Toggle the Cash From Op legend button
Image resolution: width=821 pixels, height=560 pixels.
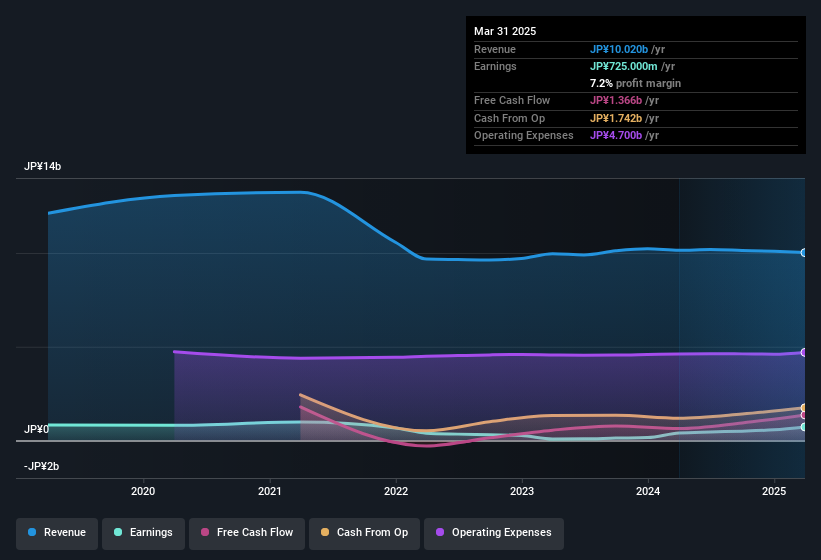[364, 533]
